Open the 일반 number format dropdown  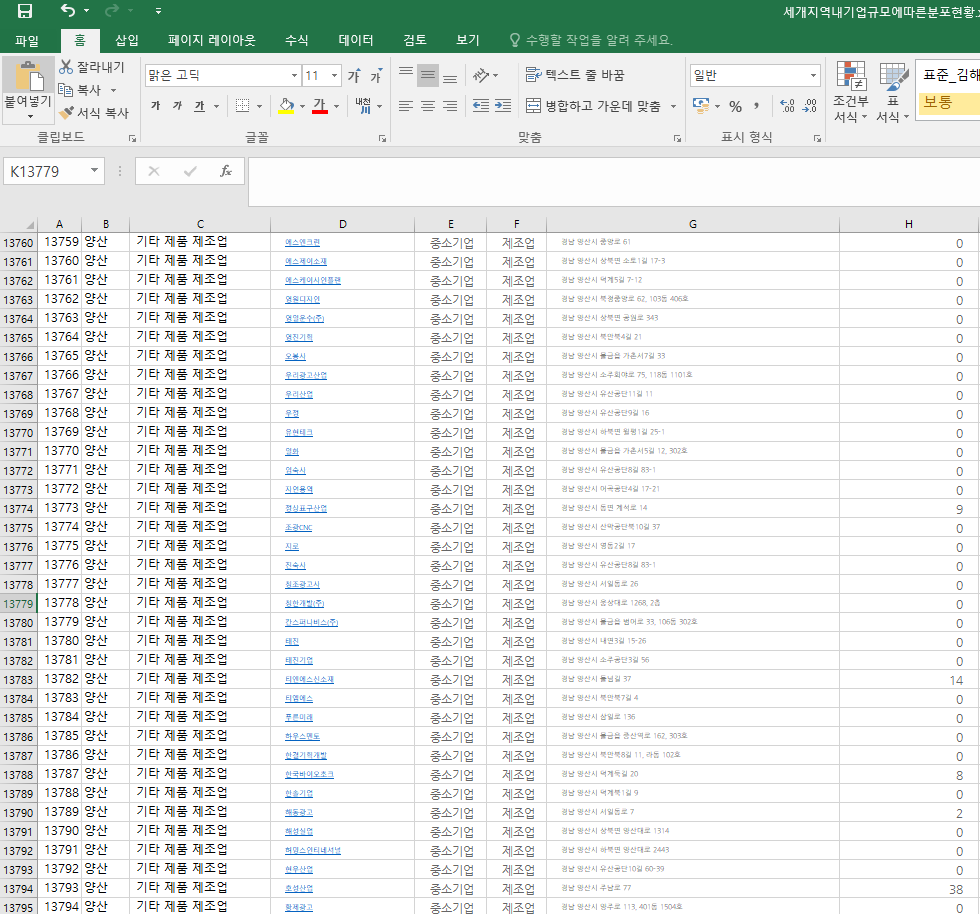813,76
